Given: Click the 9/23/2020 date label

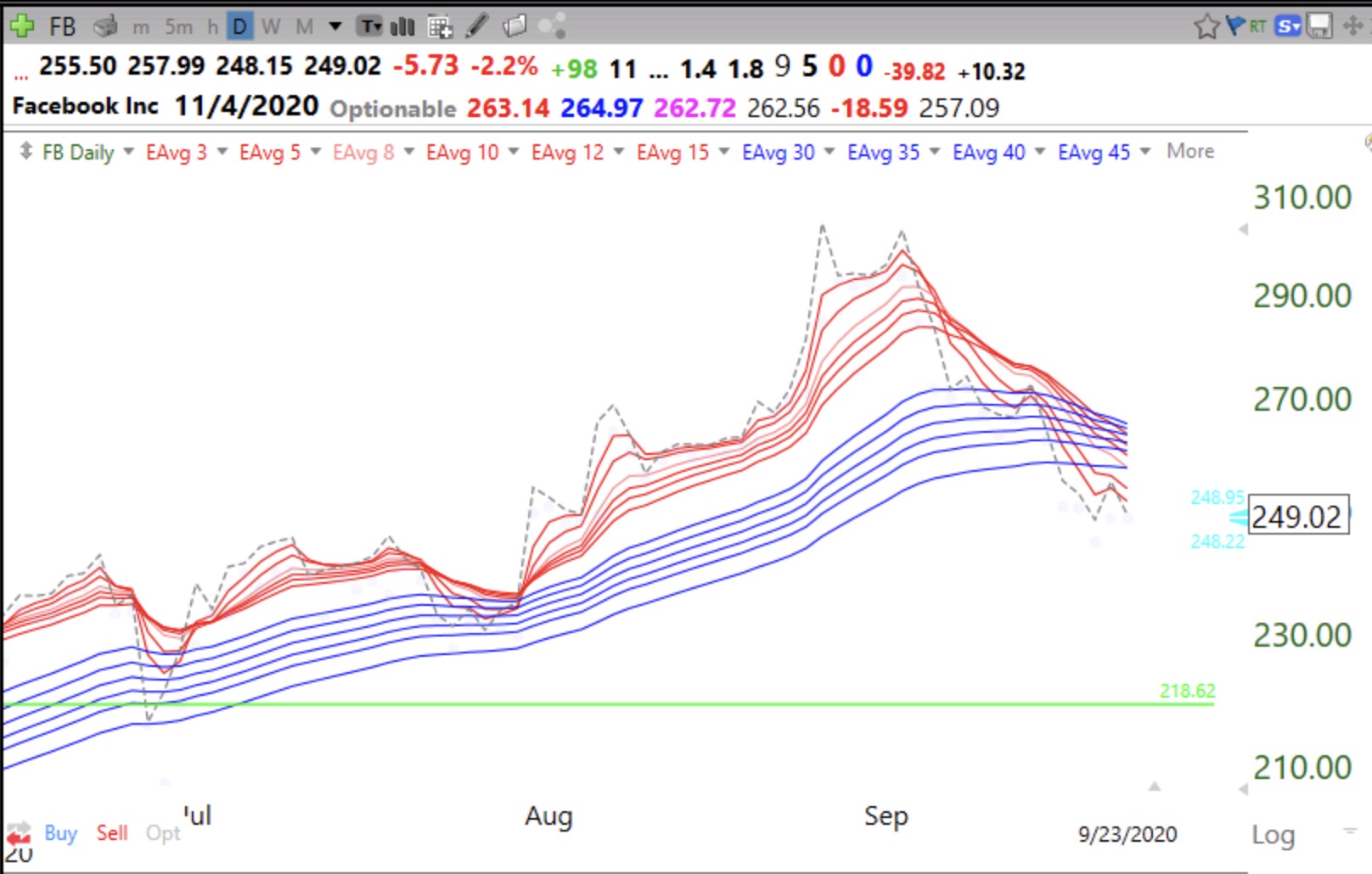Looking at the screenshot, I should coord(1127,835).
